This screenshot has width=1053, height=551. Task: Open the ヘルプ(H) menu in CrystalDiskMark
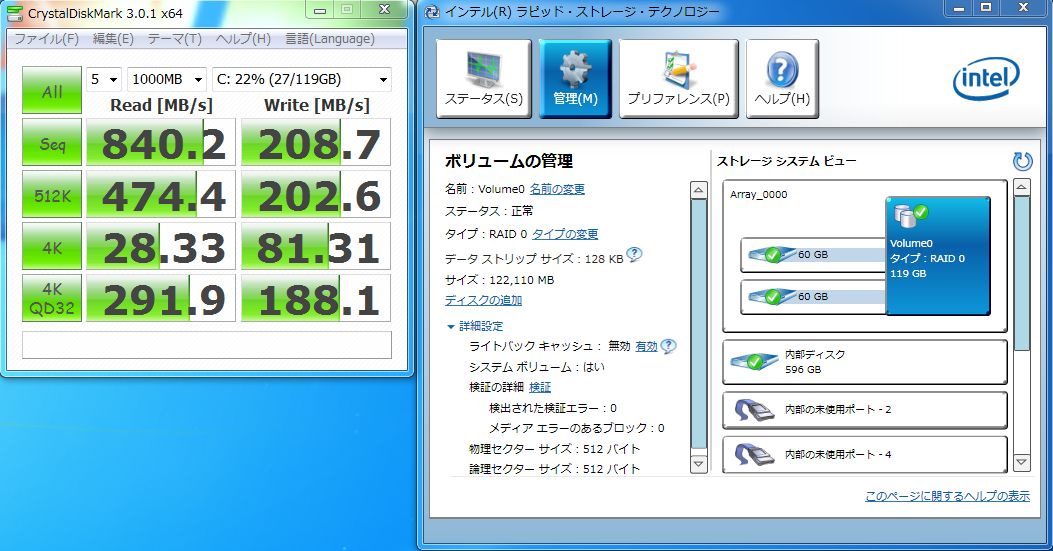click(x=243, y=39)
